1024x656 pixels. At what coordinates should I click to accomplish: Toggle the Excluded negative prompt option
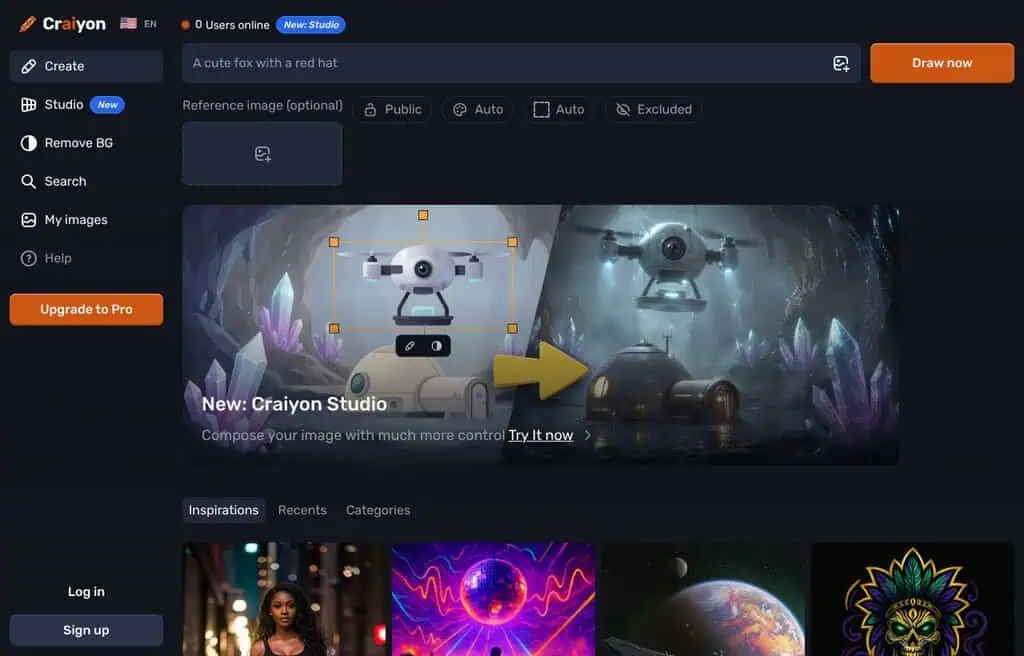(x=654, y=110)
